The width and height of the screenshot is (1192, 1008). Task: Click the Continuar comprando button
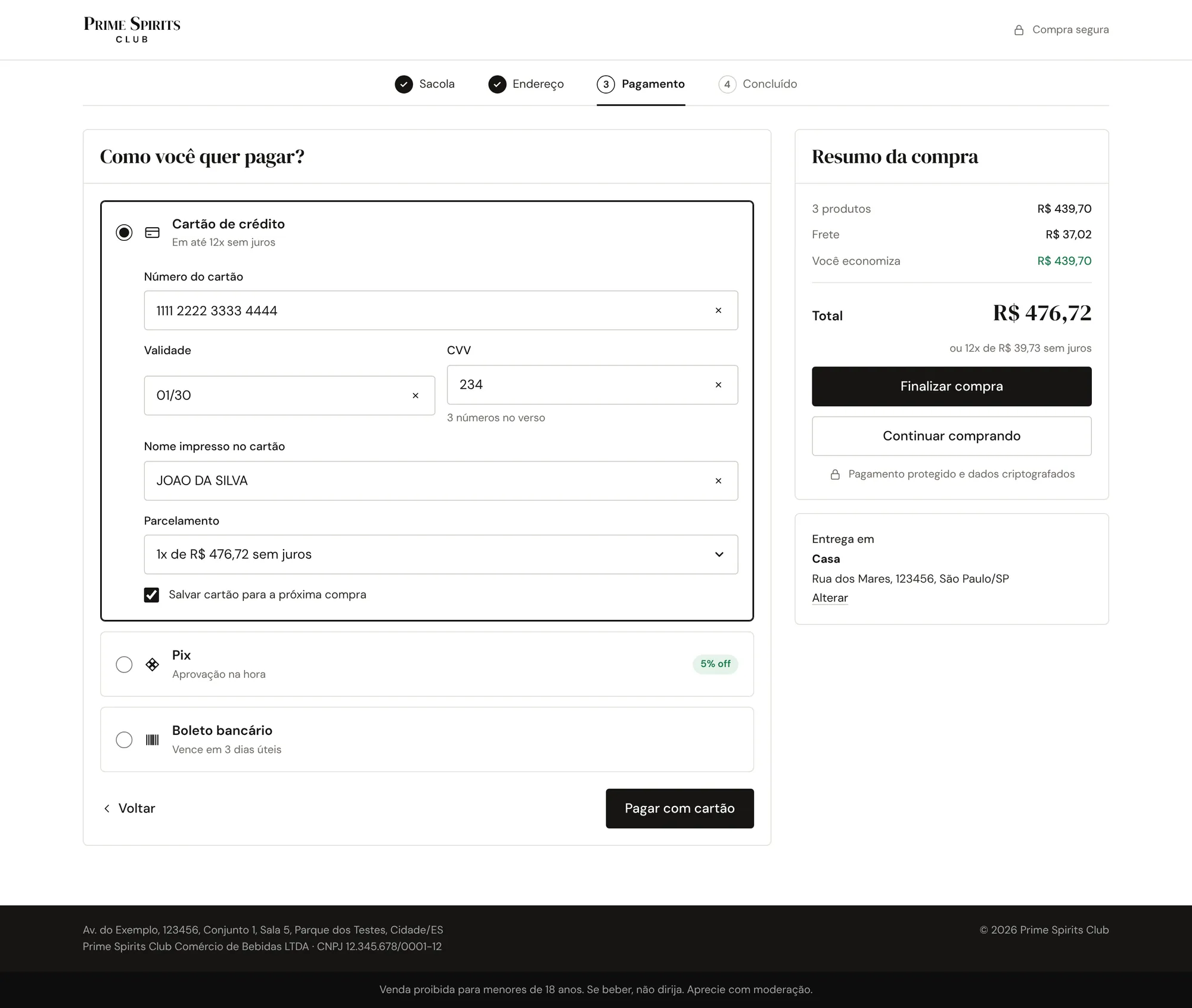click(x=951, y=436)
